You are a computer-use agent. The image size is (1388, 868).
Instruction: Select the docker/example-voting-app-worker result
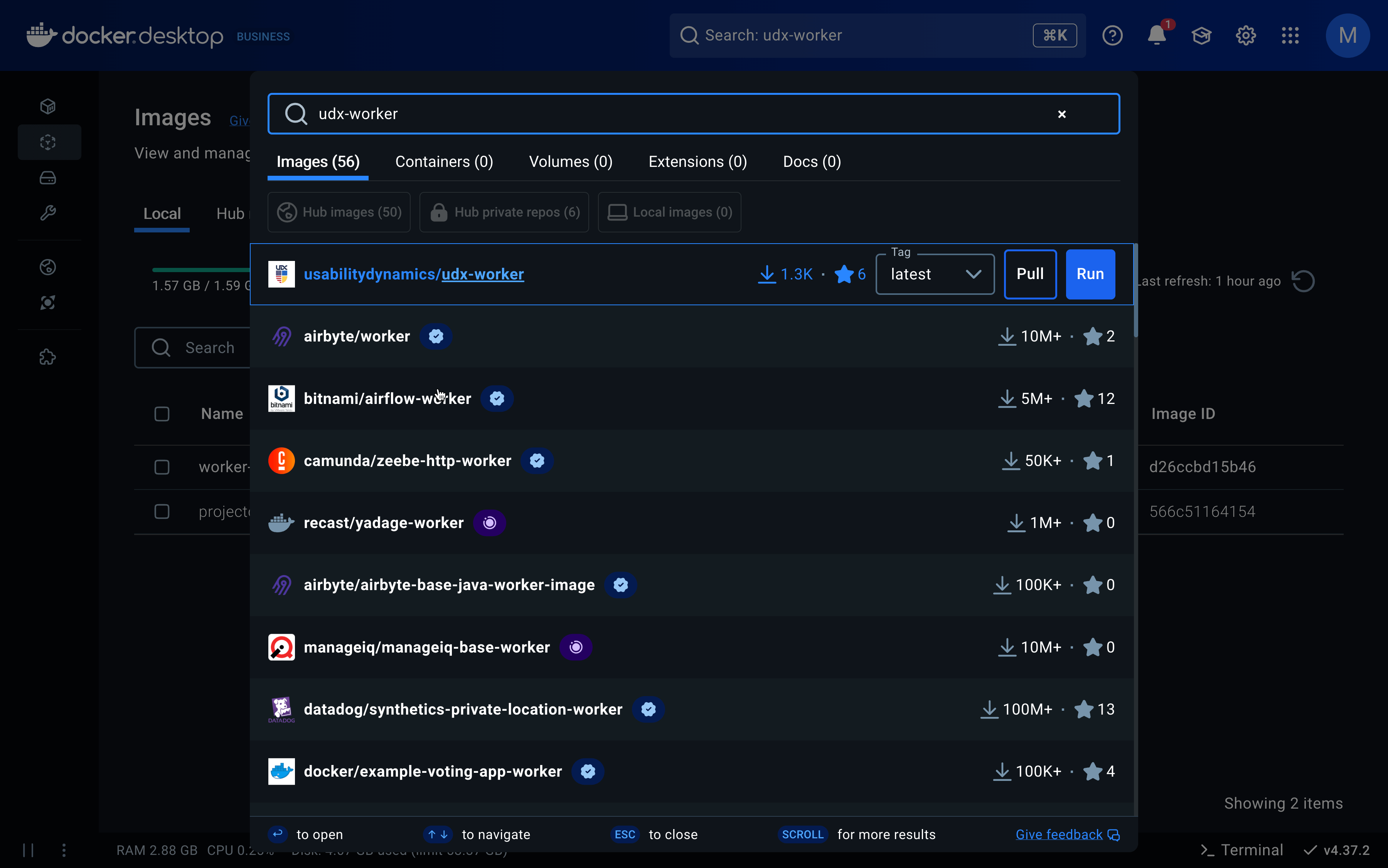[692, 772]
